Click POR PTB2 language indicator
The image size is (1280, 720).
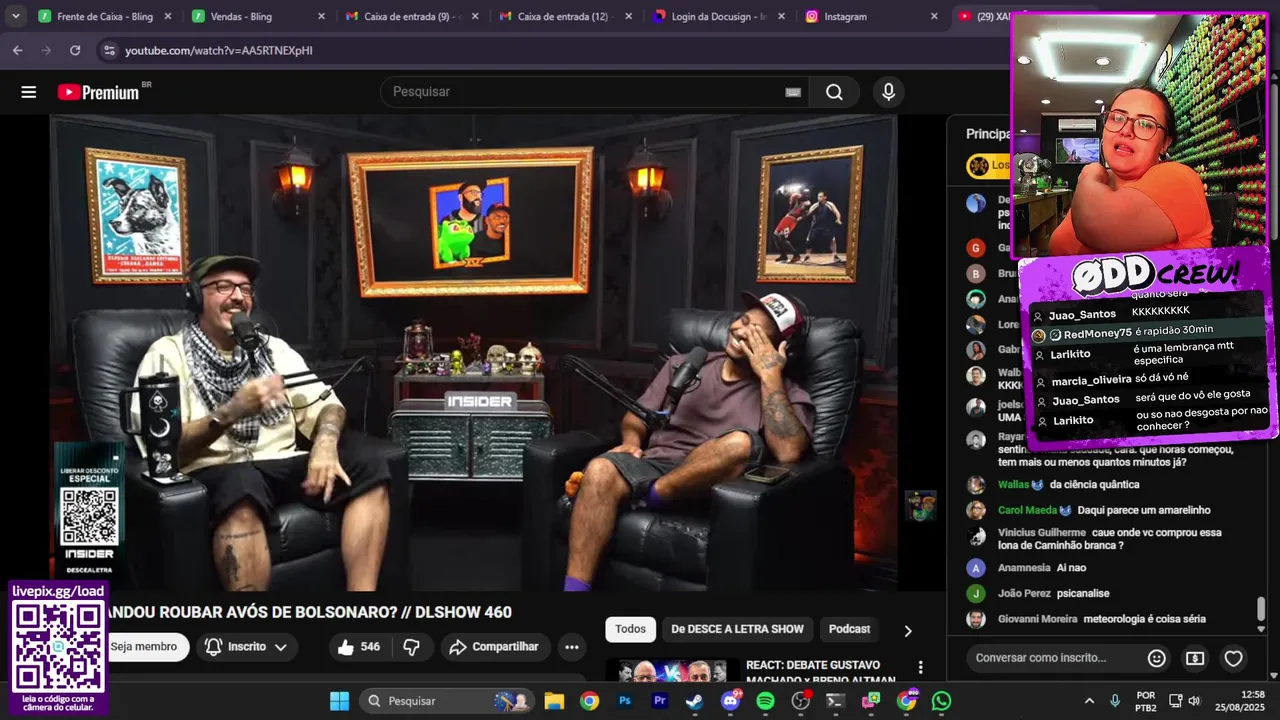(x=1146, y=701)
